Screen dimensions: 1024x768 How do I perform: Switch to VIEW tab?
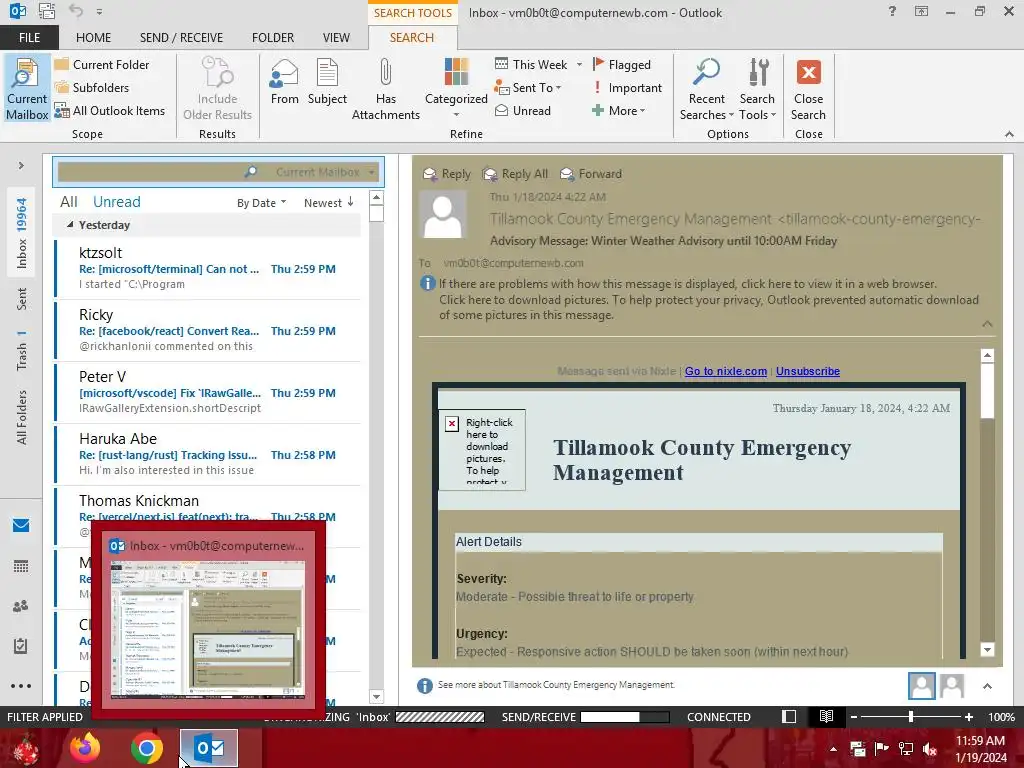click(336, 38)
